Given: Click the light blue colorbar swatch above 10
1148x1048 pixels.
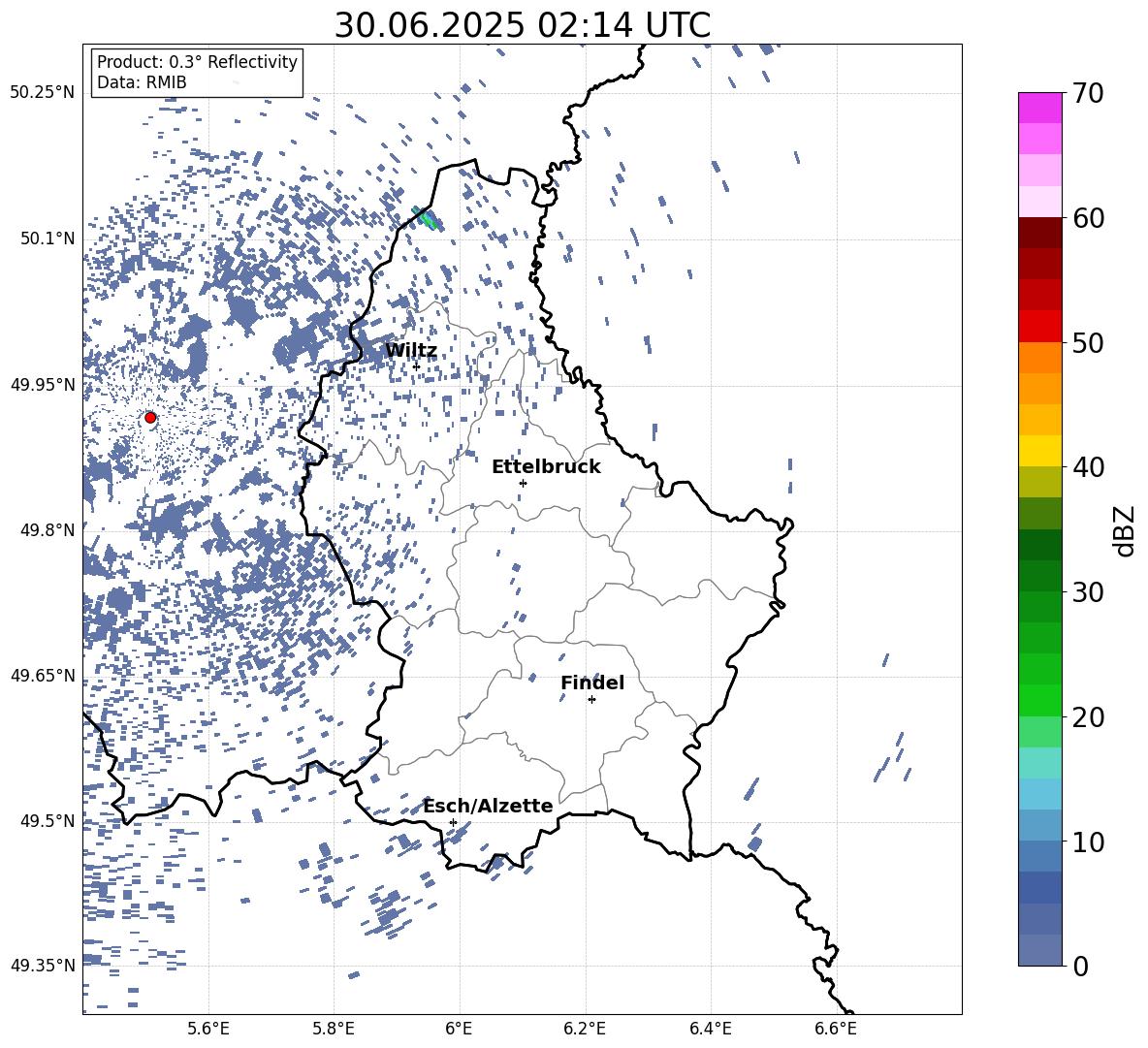Looking at the screenshot, I should pyautogui.click(x=1039, y=794).
